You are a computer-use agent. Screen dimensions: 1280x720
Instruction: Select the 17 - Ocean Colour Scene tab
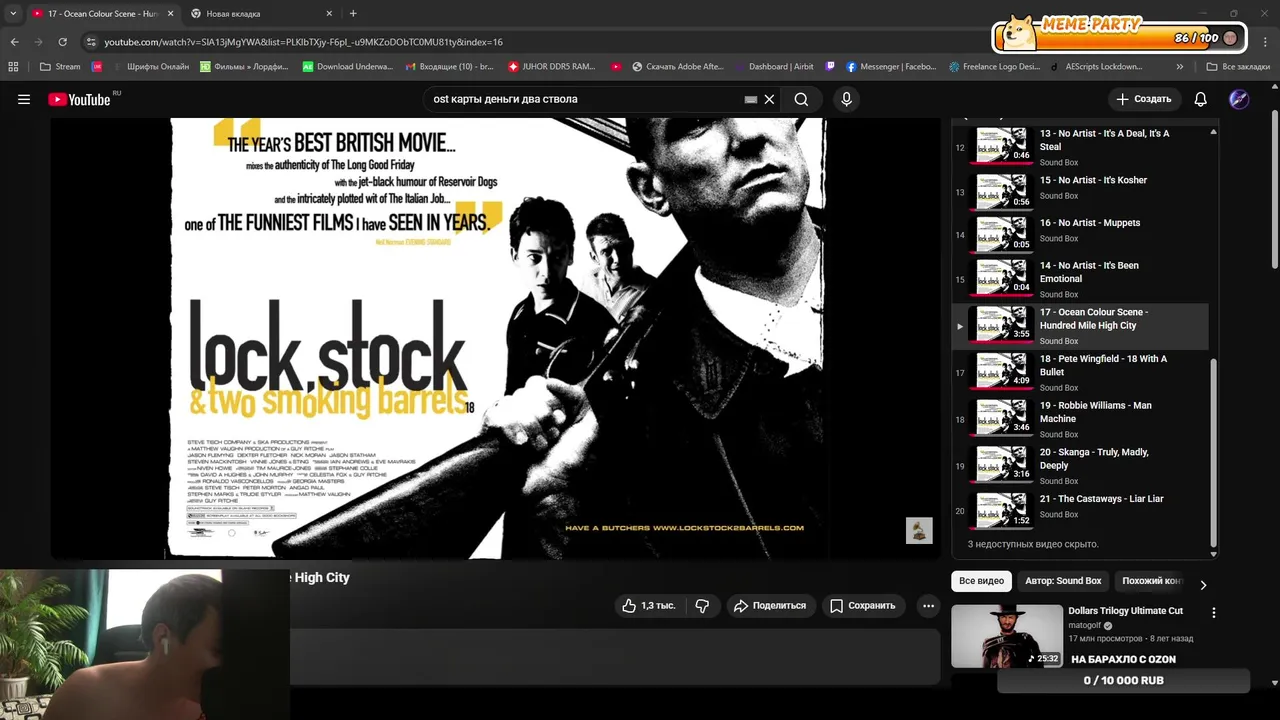103,14
